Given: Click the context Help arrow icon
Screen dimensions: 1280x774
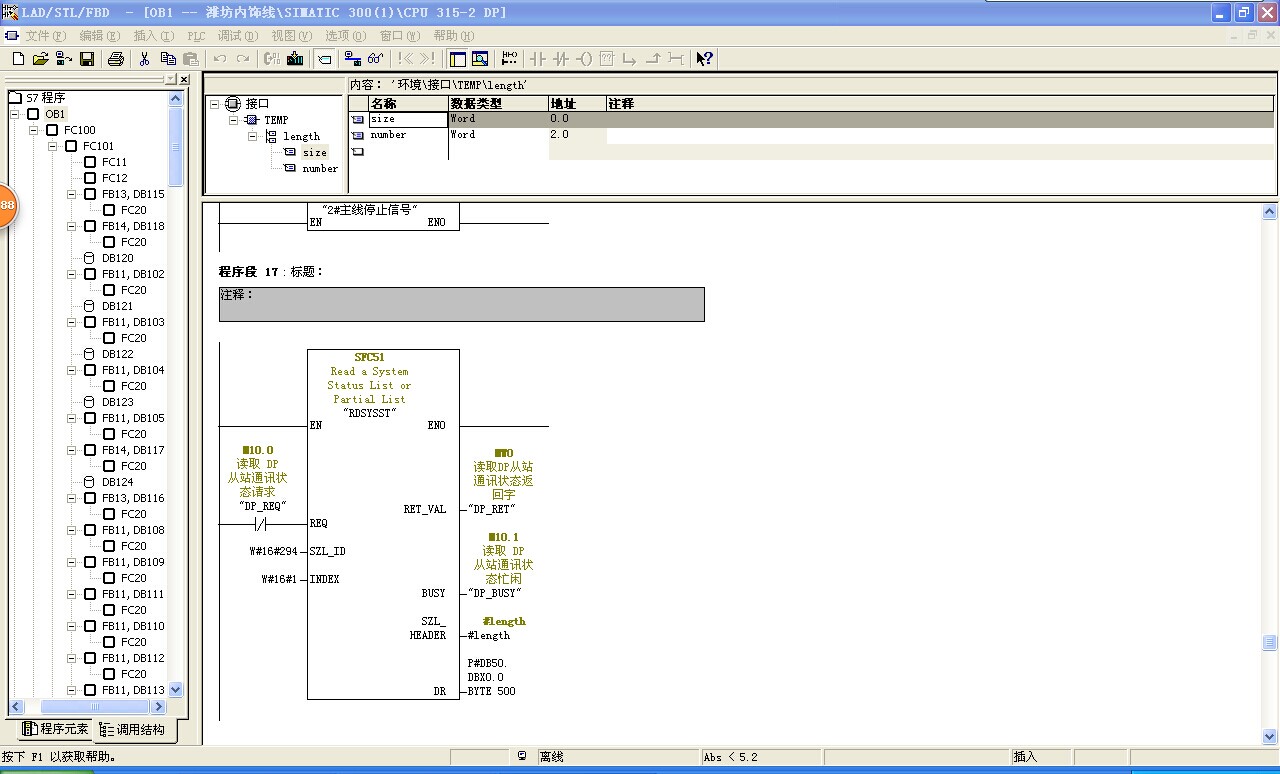Looking at the screenshot, I should [x=705, y=59].
